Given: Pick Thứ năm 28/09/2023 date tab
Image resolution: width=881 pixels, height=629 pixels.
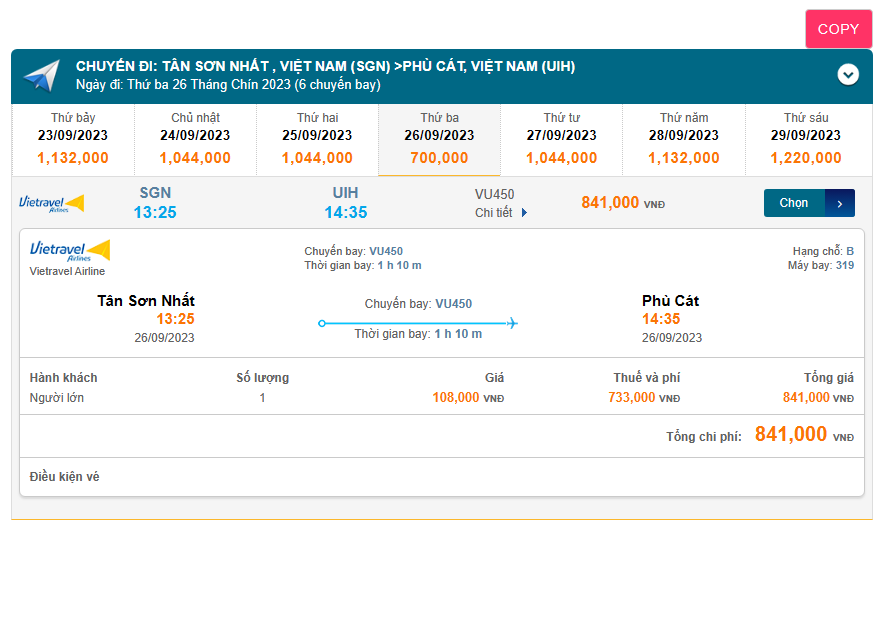Looking at the screenshot, I should 684,138.
